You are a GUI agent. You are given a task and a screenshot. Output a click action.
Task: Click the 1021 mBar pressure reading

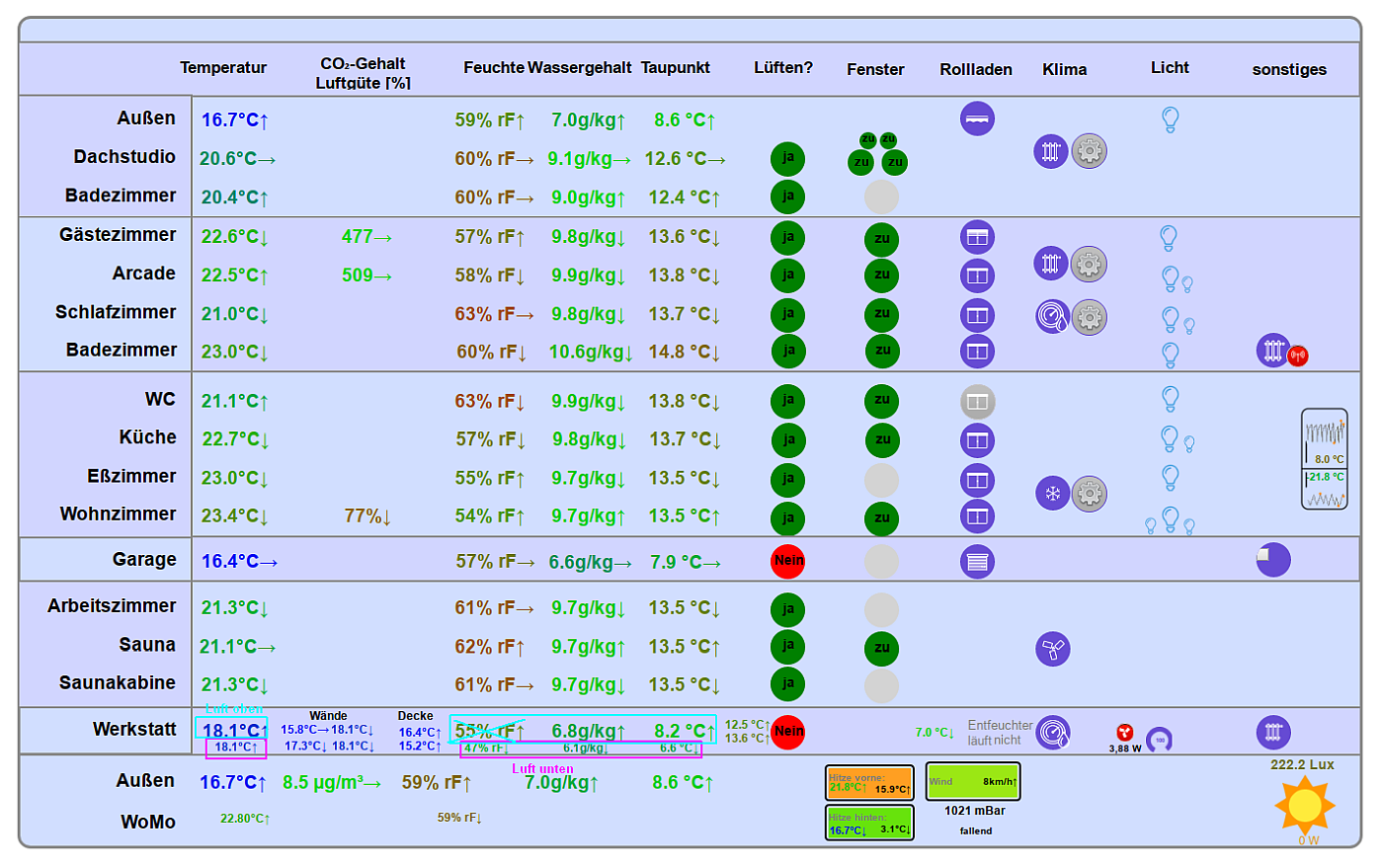click(x=975, y=811)
